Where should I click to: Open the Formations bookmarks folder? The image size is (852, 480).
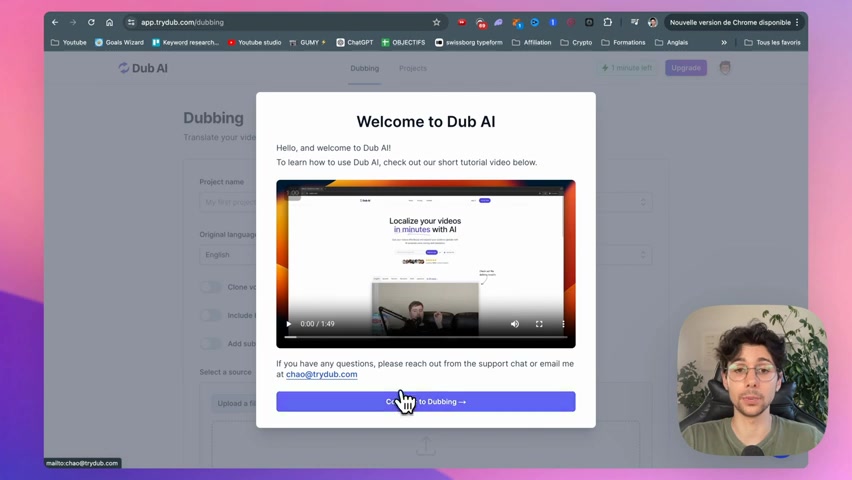[623, 42]
